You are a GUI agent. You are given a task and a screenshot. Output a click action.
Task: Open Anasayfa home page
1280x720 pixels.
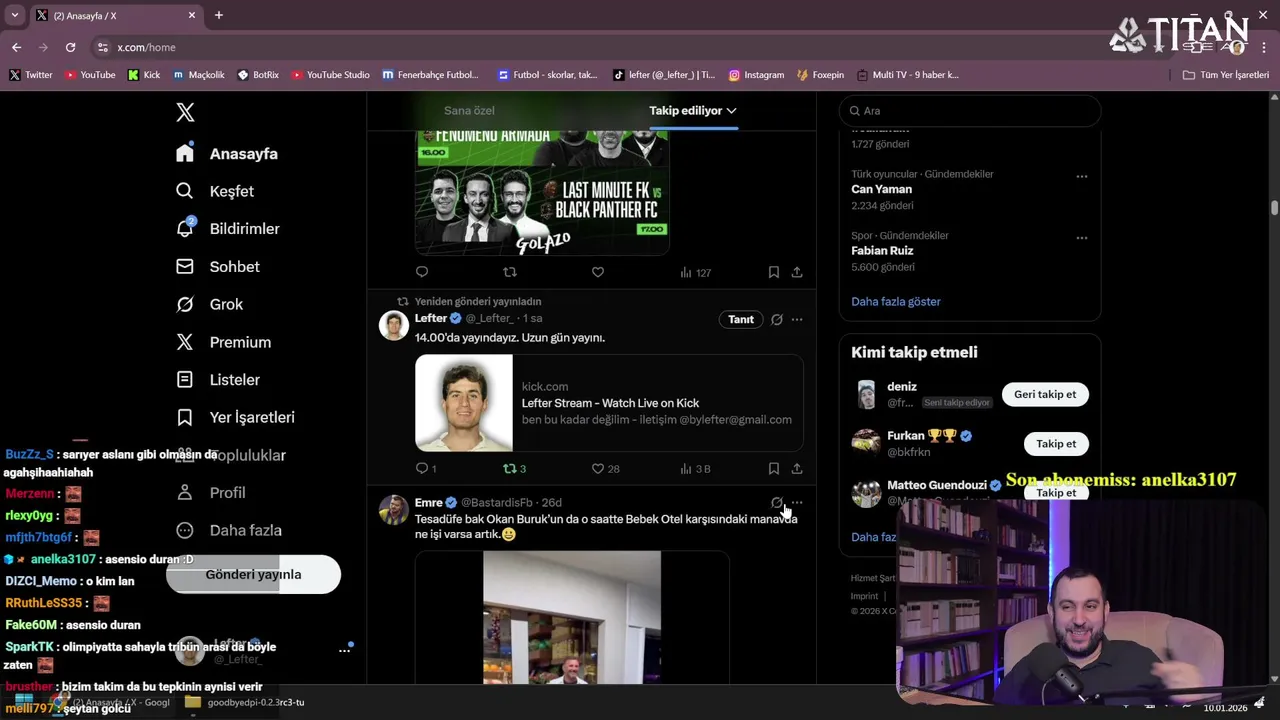pos(227,153)
